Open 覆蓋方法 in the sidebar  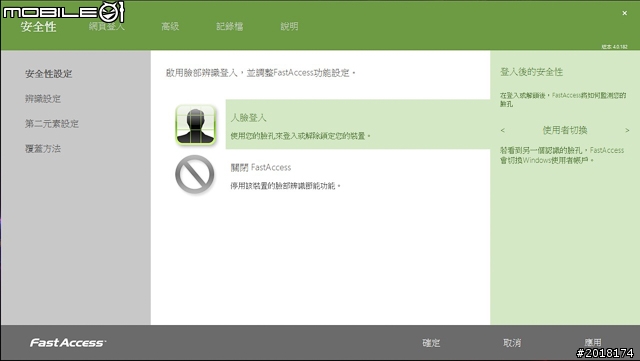pos(43,149)
